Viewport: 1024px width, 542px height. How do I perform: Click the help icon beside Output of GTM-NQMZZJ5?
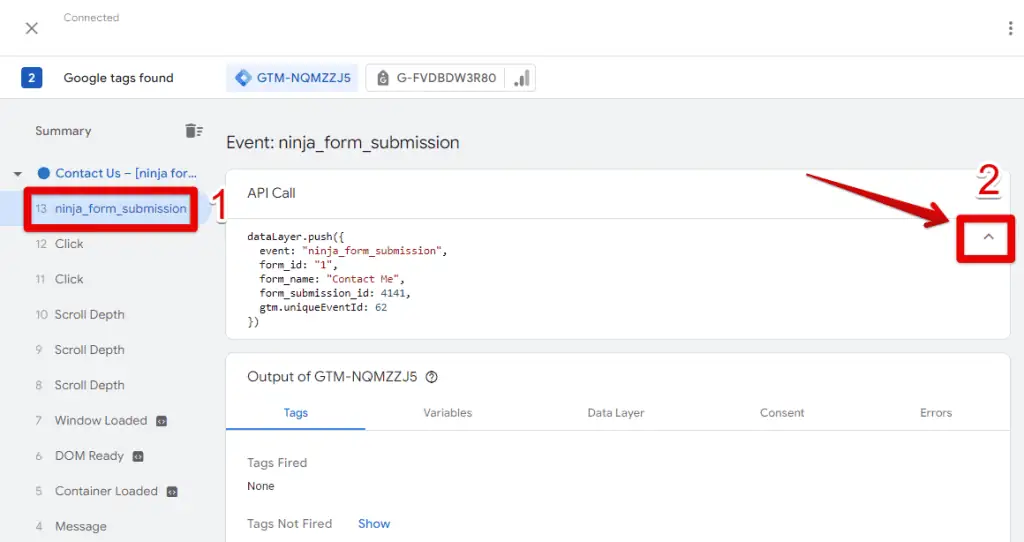(x=432, y=377)
